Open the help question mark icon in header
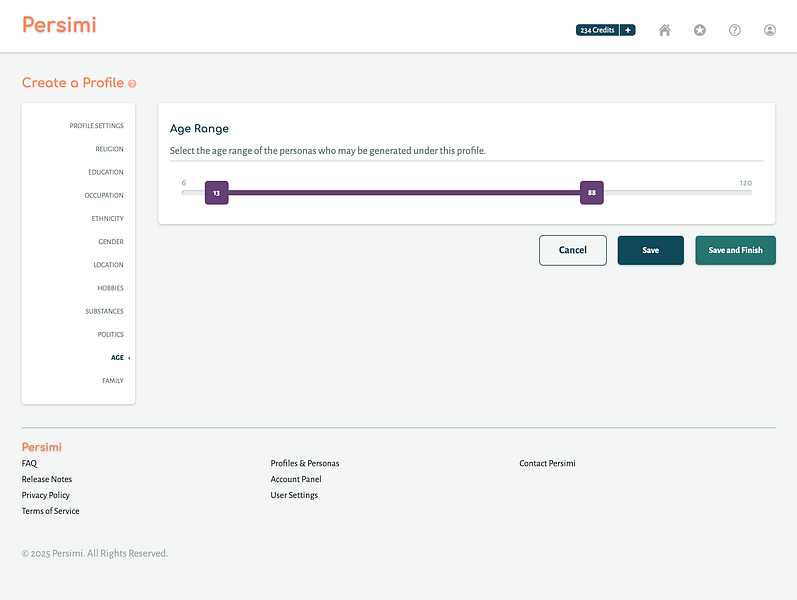The height and width of the screenshot is (600, 797). pyautogui.click(x=734, y=31)
